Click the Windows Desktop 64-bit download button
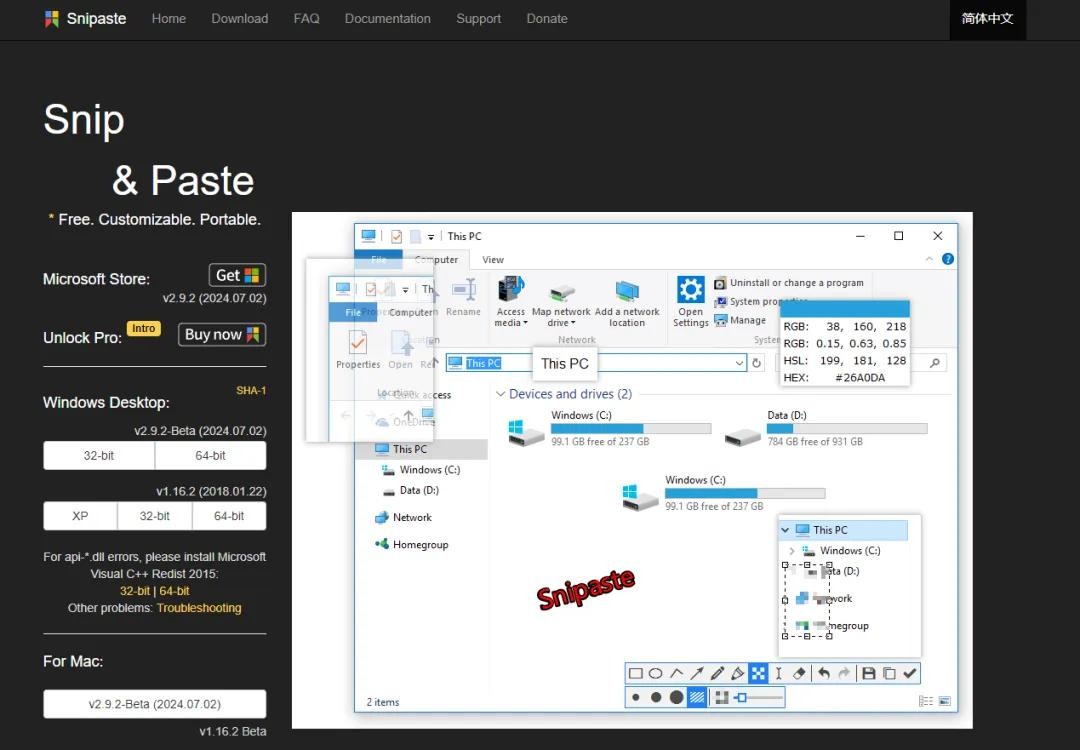The height and width of the screenshot is (750, 1080). tap(210, 456)
